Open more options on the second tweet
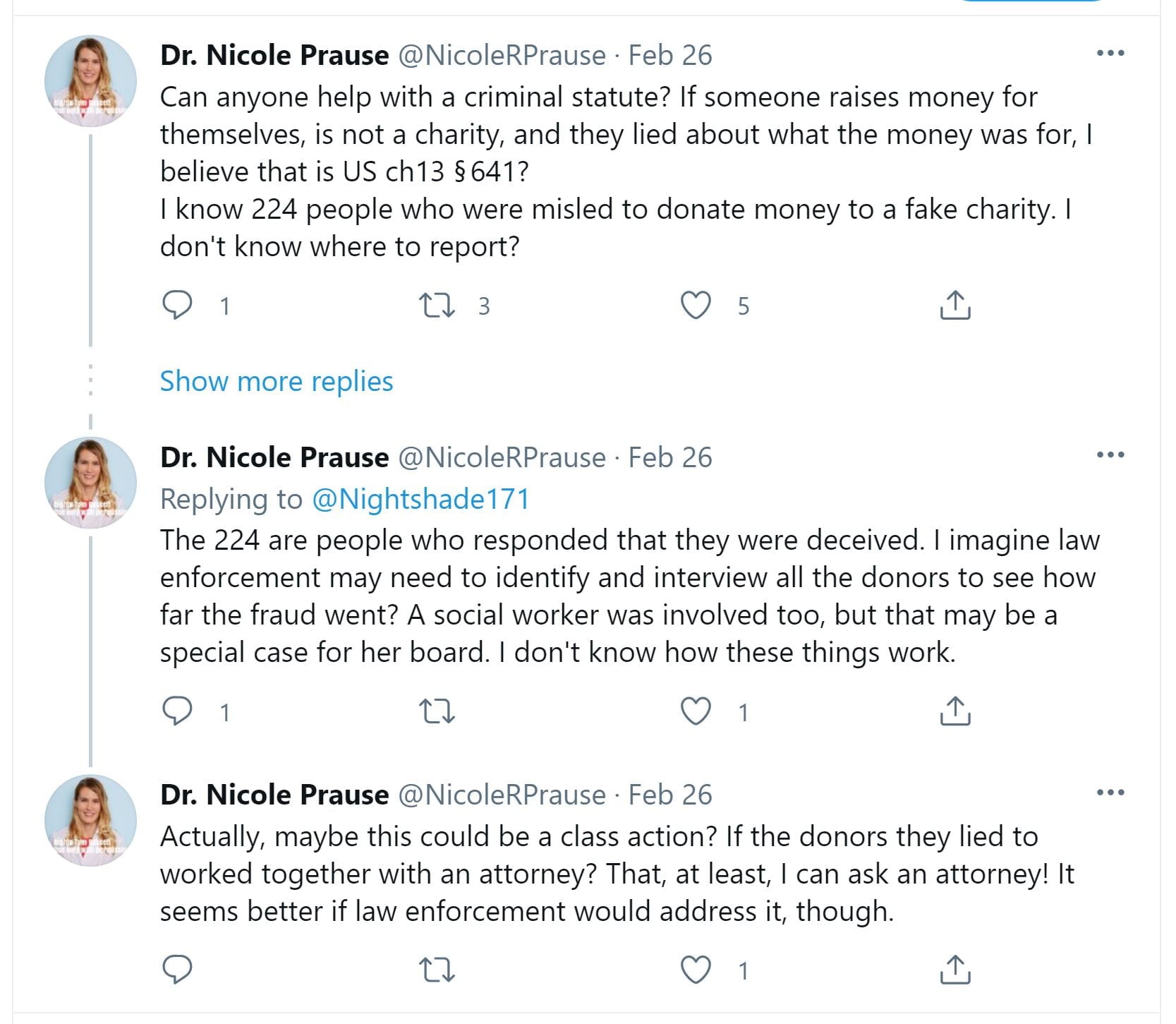The image size is (1176, 1024). click(1110, 455)
